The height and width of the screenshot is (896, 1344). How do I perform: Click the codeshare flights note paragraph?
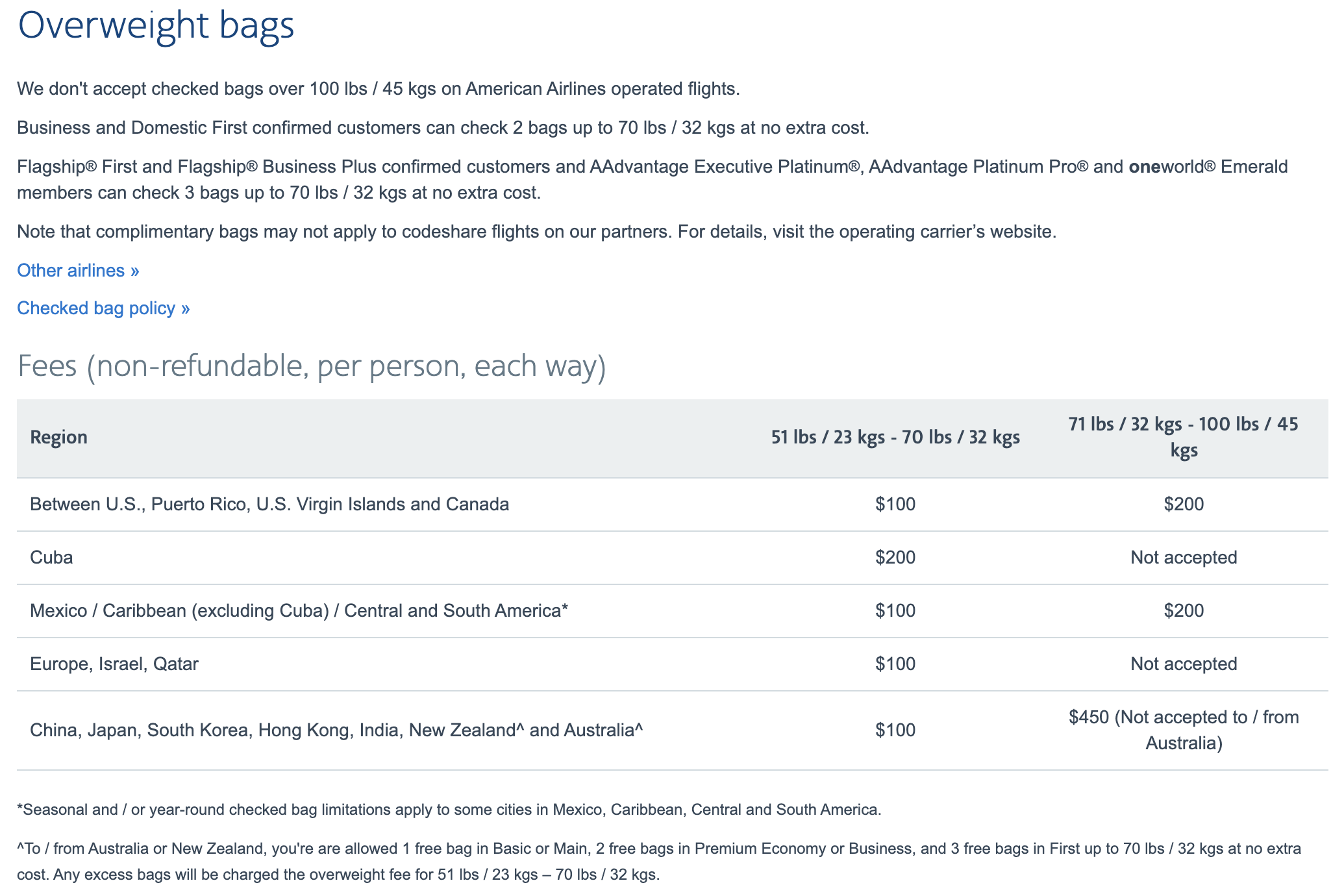click(537, 231)
